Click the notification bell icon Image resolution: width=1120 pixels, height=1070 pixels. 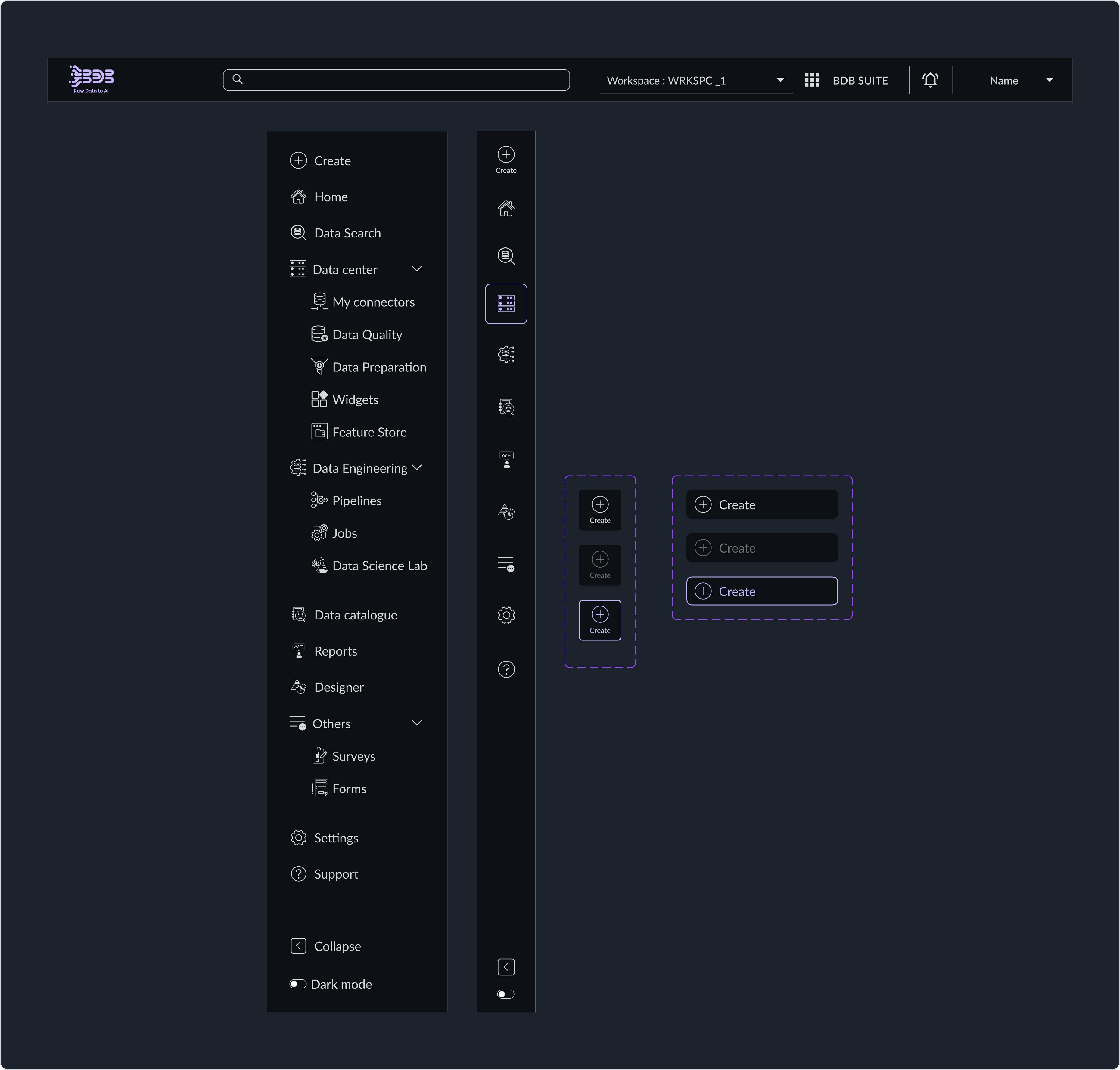(x=930, y=80)
